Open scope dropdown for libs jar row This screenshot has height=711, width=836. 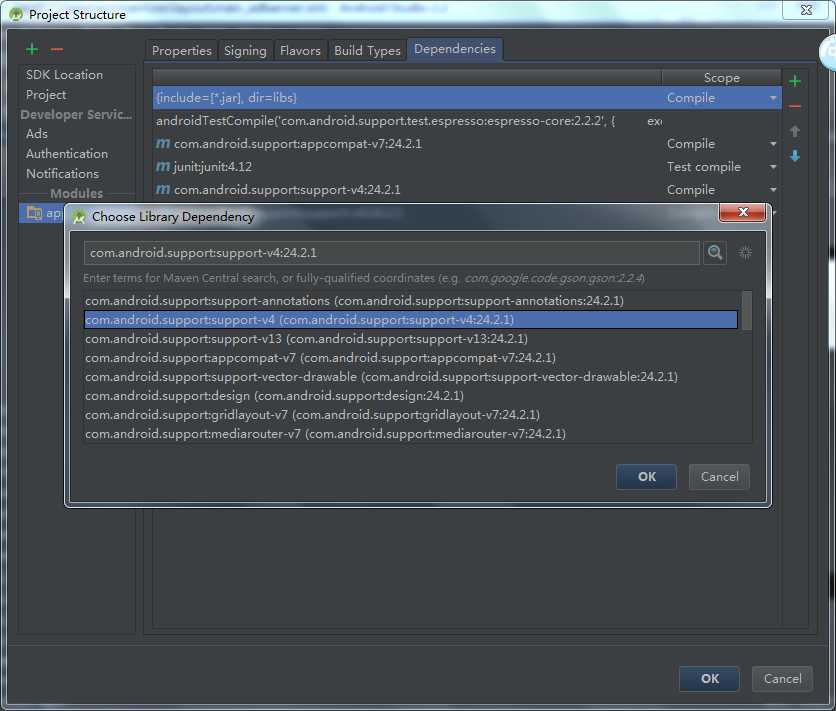(x=773, y=98)
